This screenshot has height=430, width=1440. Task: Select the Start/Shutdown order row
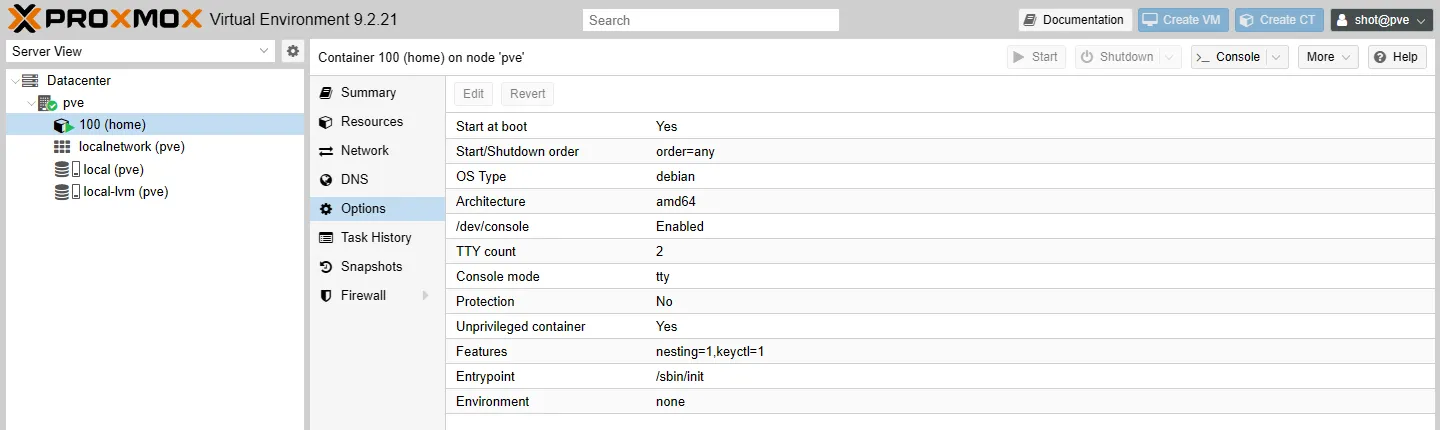coord(940,152)
